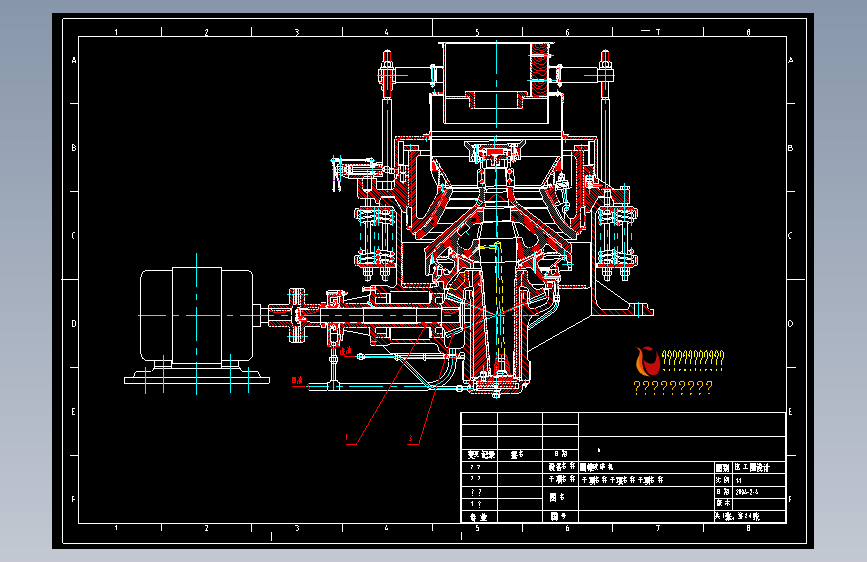
Task: Click zone letter F on the right border
Action: click(790, 499)
